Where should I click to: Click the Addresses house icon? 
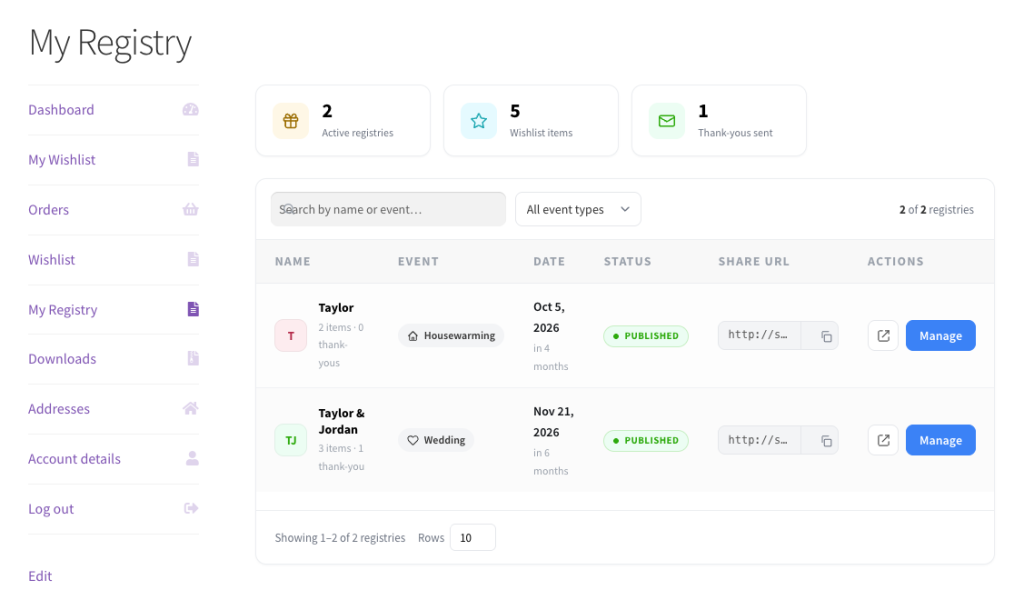pos(190,409)
